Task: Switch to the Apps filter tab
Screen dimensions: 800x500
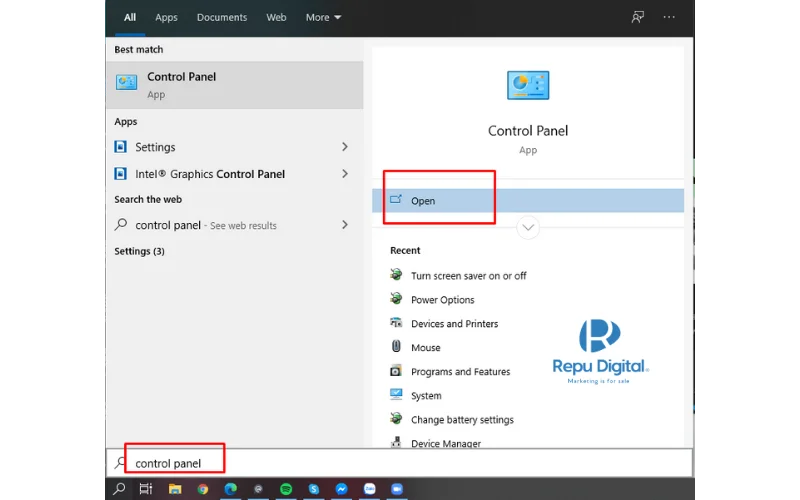Action: coord(166,17)
